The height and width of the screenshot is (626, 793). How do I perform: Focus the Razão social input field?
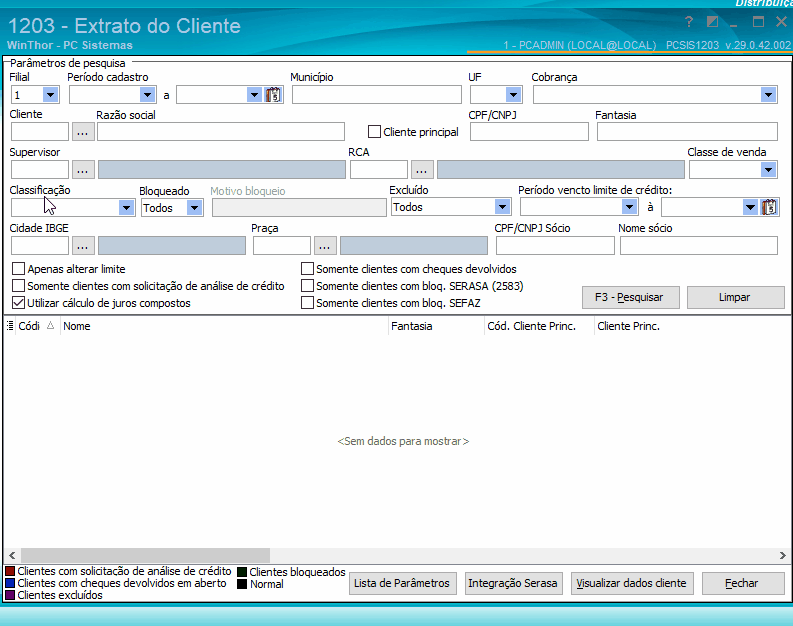221,132
